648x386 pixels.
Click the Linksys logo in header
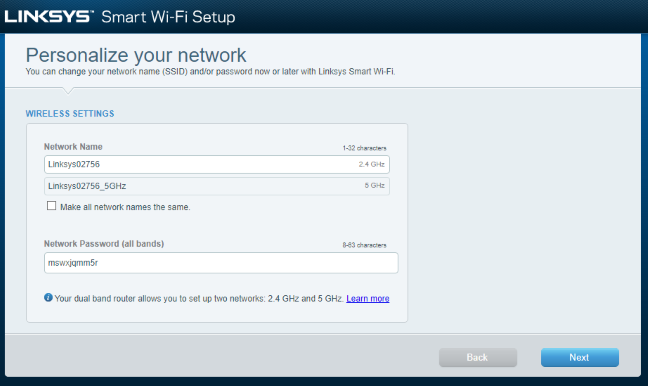tap(49, 17)
